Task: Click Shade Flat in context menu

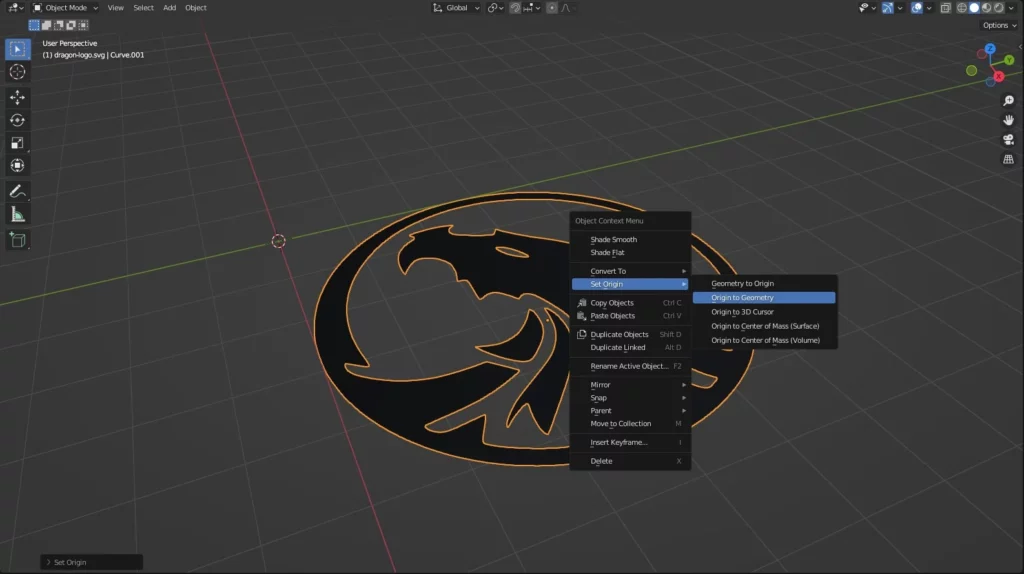Action: pyautogui.click(x=630, y=253)
